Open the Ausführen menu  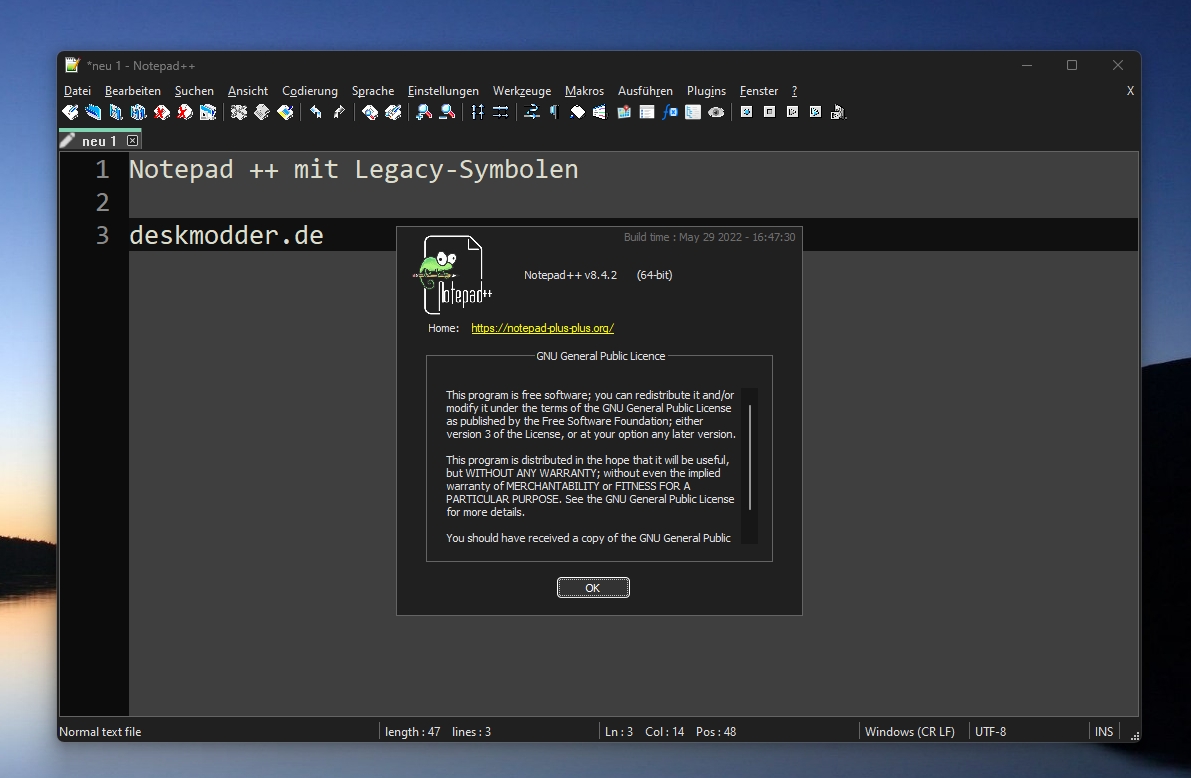646,91
